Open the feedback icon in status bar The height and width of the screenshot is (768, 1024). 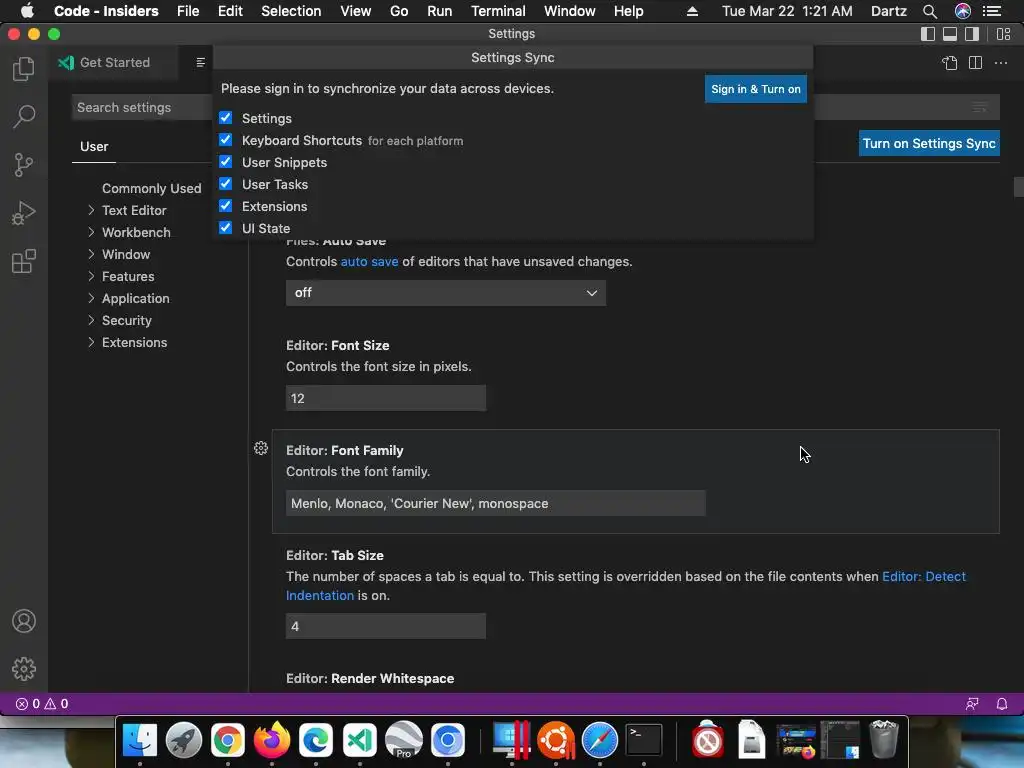[x=972, y=704]
